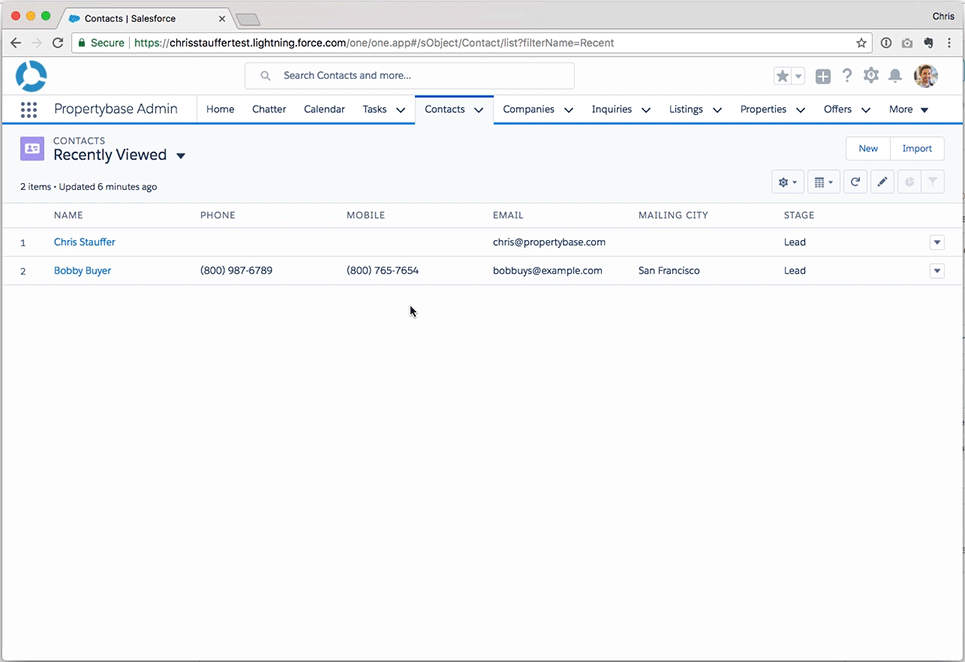Close the Contacts | Salesforce browser tab
Screen dimensions: 965x662
pos(222,19)
